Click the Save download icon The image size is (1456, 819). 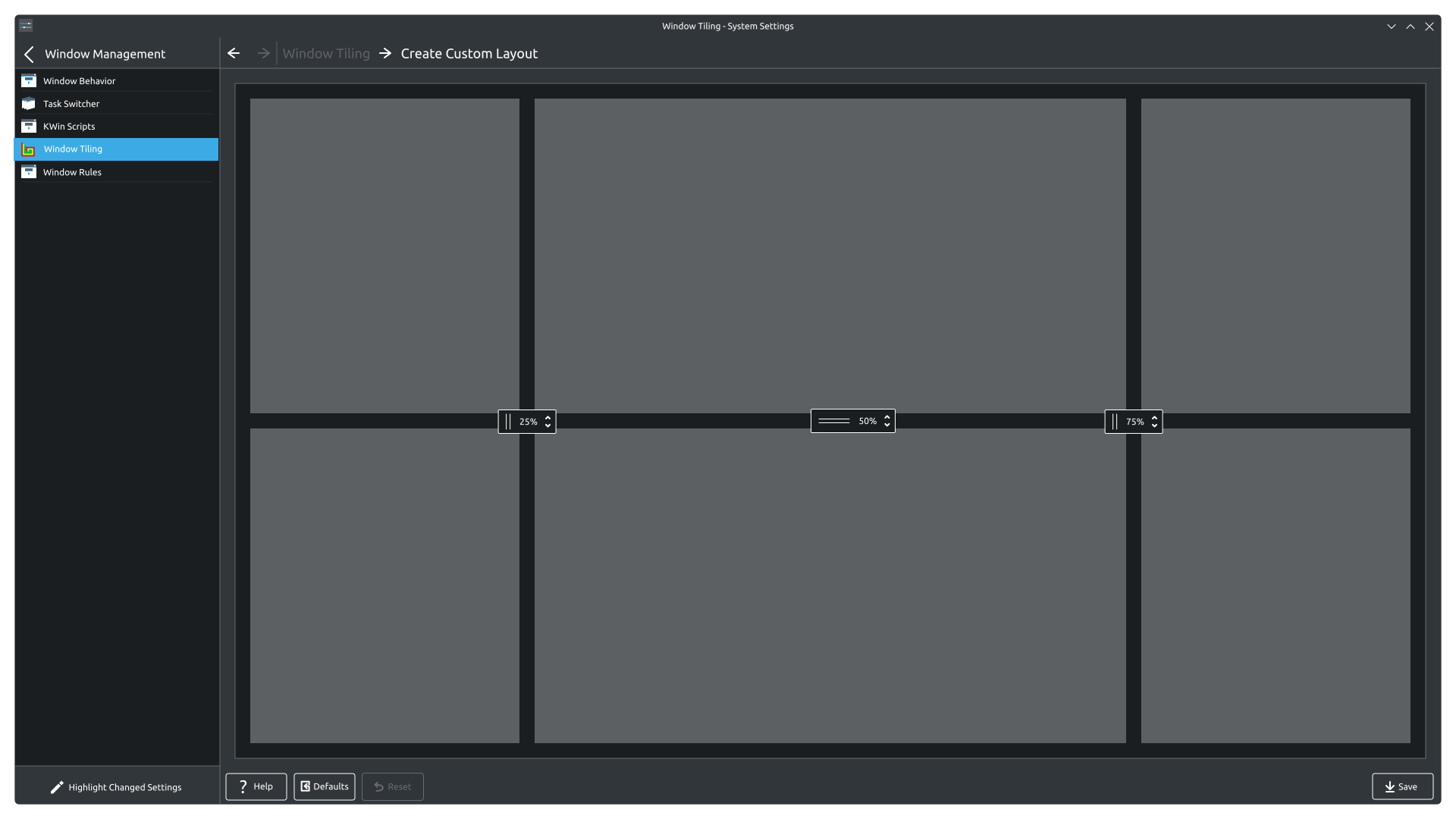tap(1389, 786)
